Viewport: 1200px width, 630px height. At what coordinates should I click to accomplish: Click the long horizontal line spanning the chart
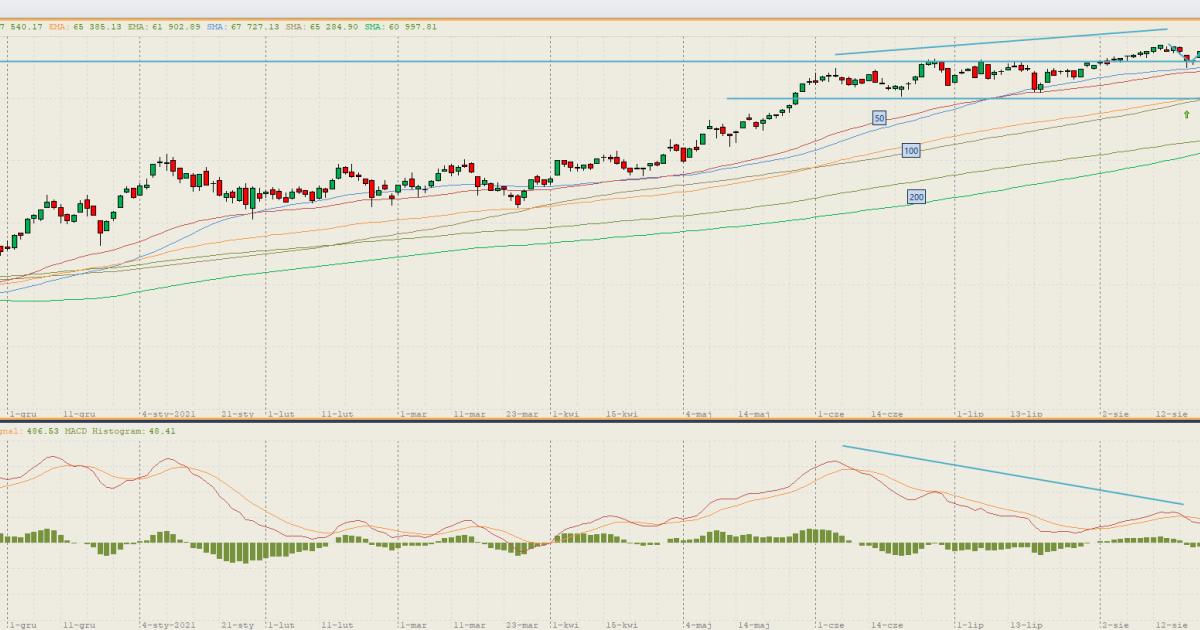pos(400,61)
